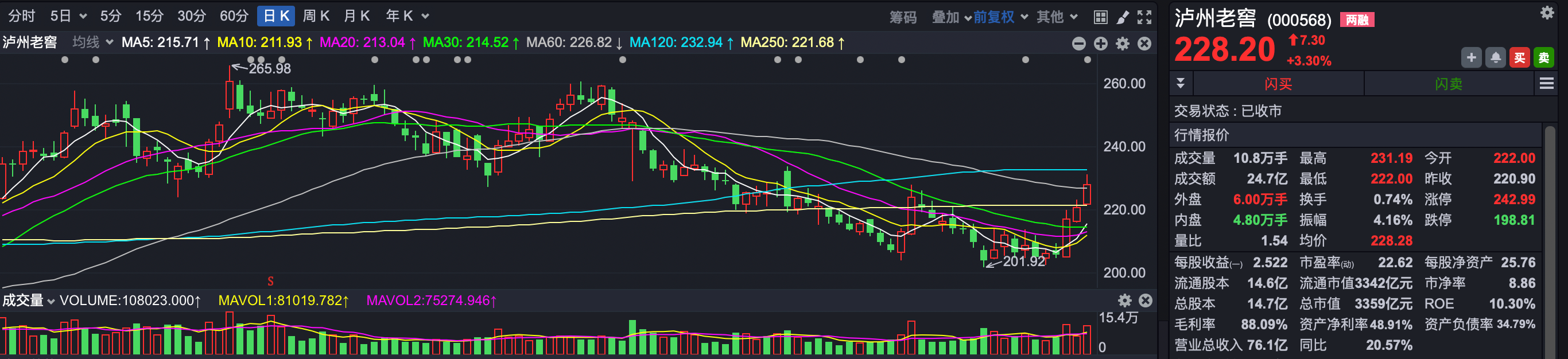
Task: Remove the volume indicator panel
Action: [1146, 300]
